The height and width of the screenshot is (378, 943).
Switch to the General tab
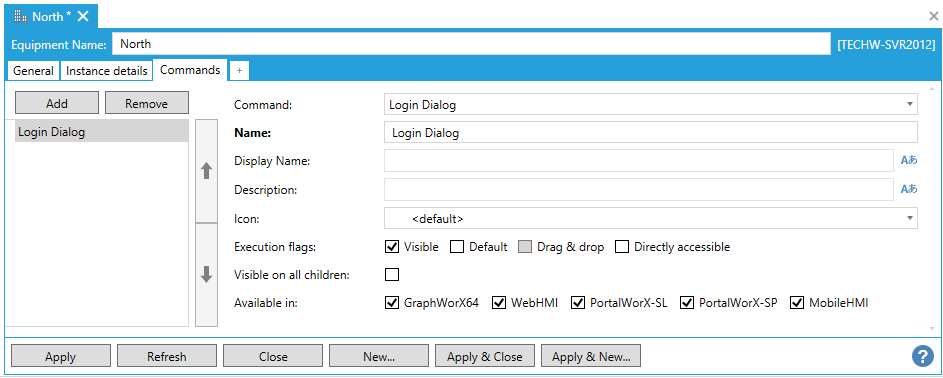33,71
